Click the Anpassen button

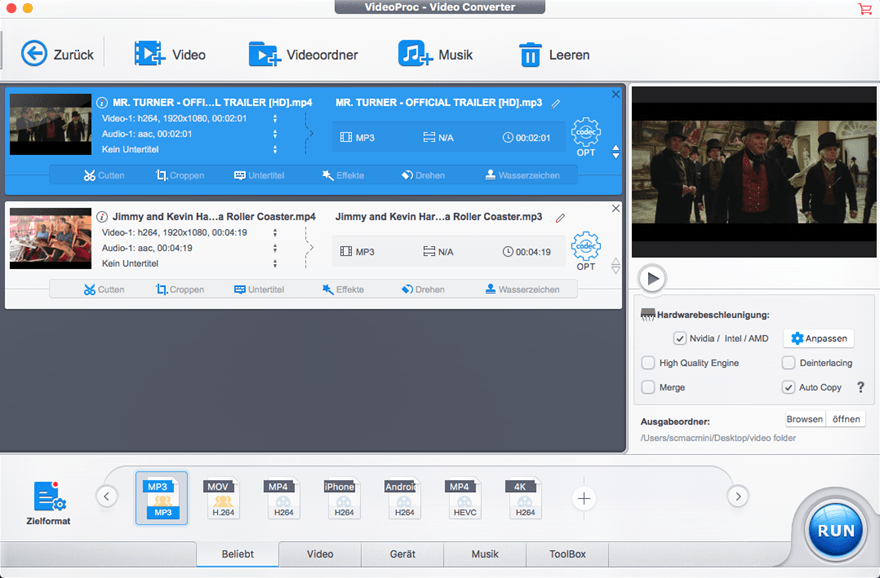pyautogui.click(x=819, y=338)
